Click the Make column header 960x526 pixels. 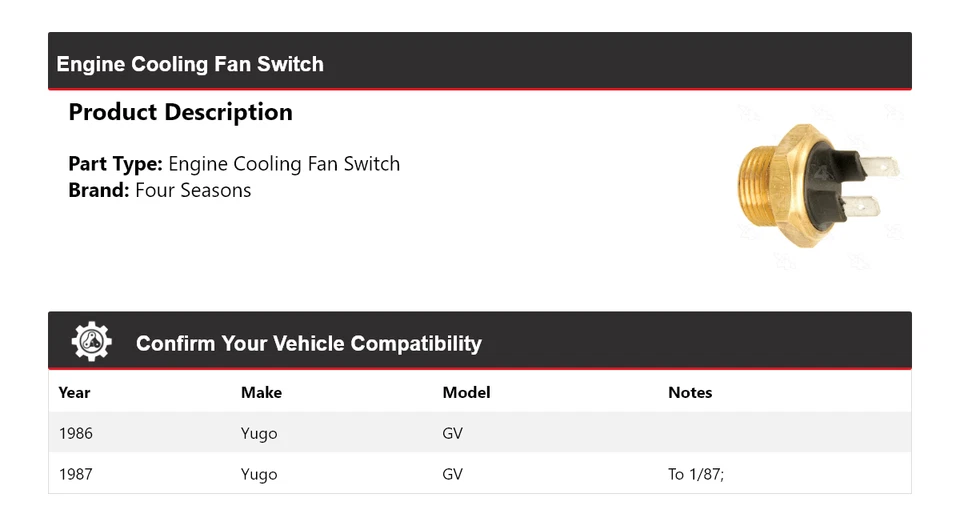(x=261, y=393)
